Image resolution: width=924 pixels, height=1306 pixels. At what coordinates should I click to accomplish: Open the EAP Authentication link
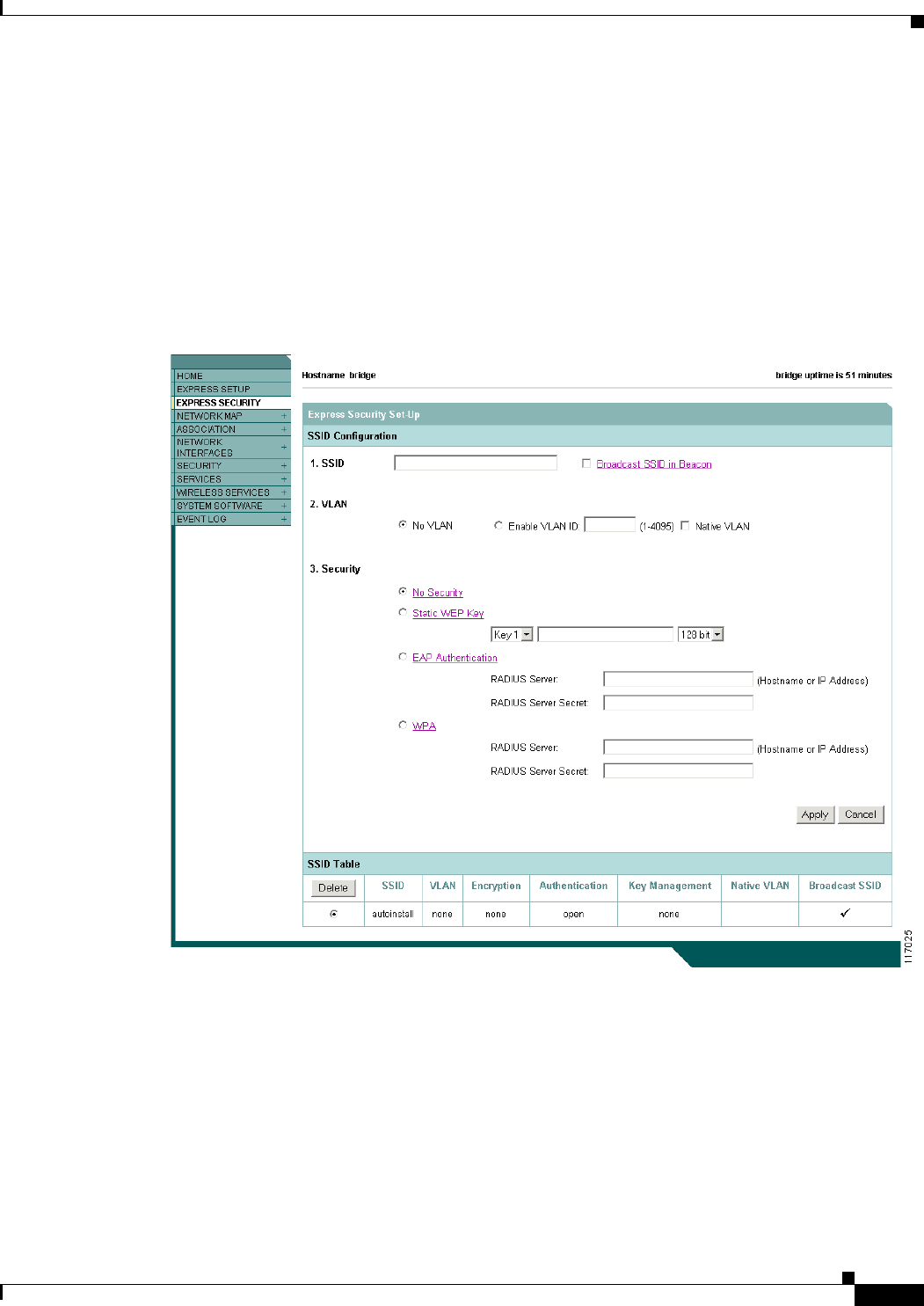[455, 658]
